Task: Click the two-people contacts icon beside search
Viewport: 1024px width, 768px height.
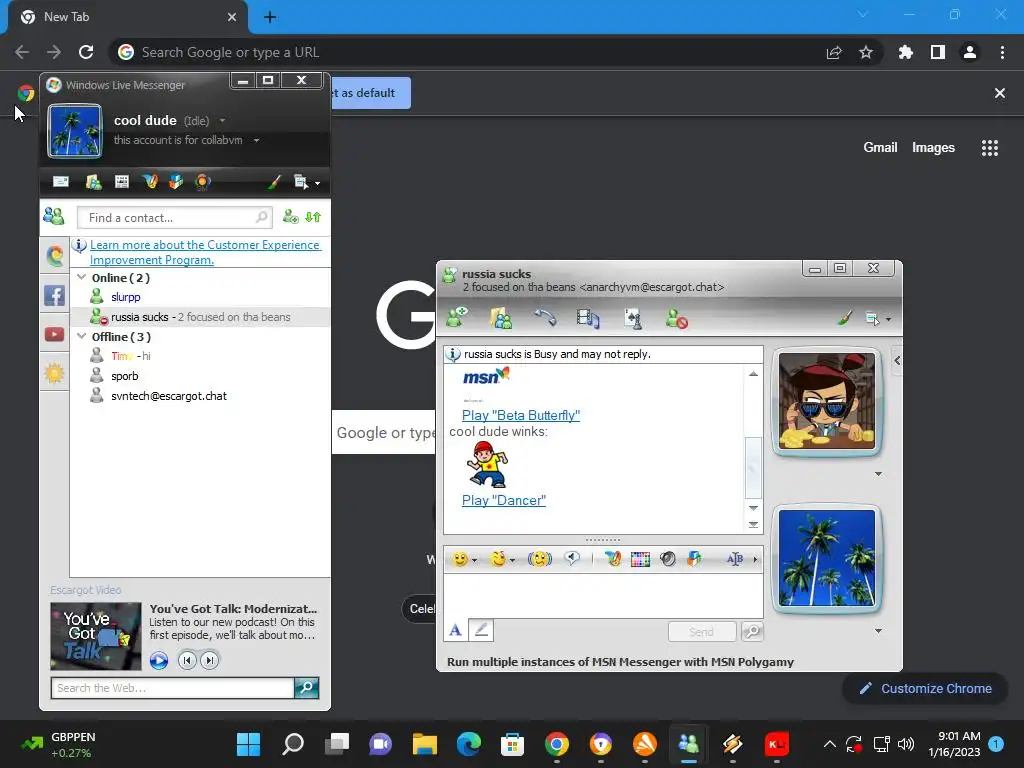Action: (54, 216)
